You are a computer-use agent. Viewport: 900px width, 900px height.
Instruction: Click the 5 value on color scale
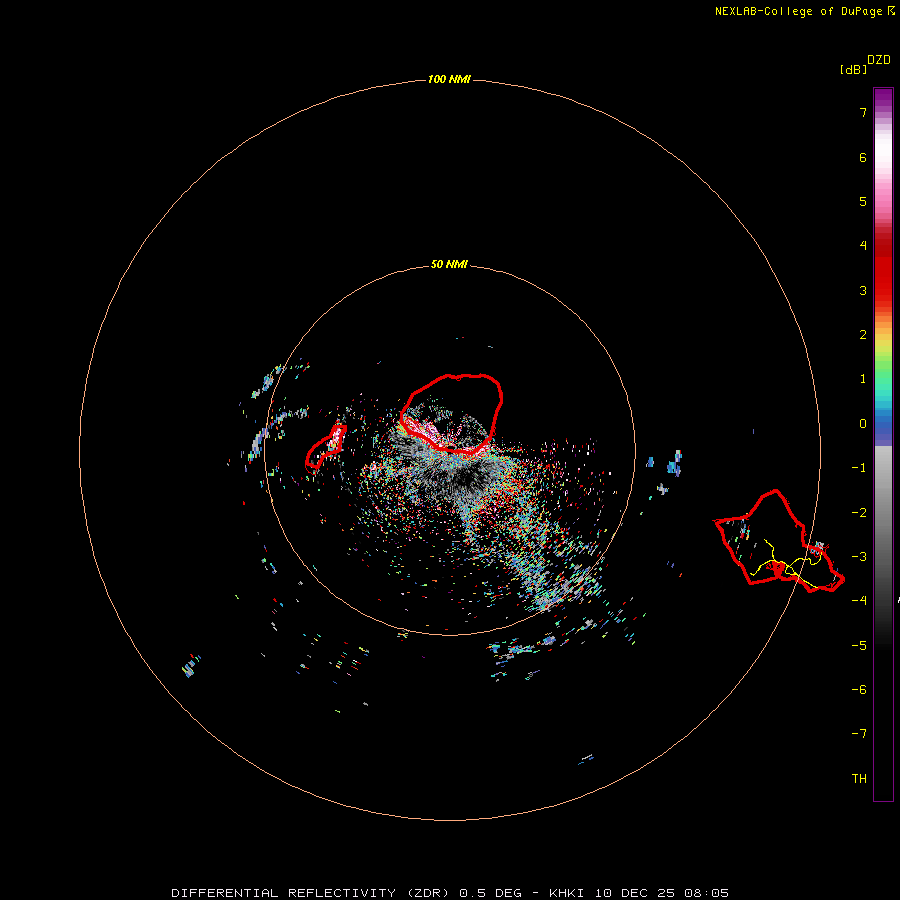click(863, 201)
